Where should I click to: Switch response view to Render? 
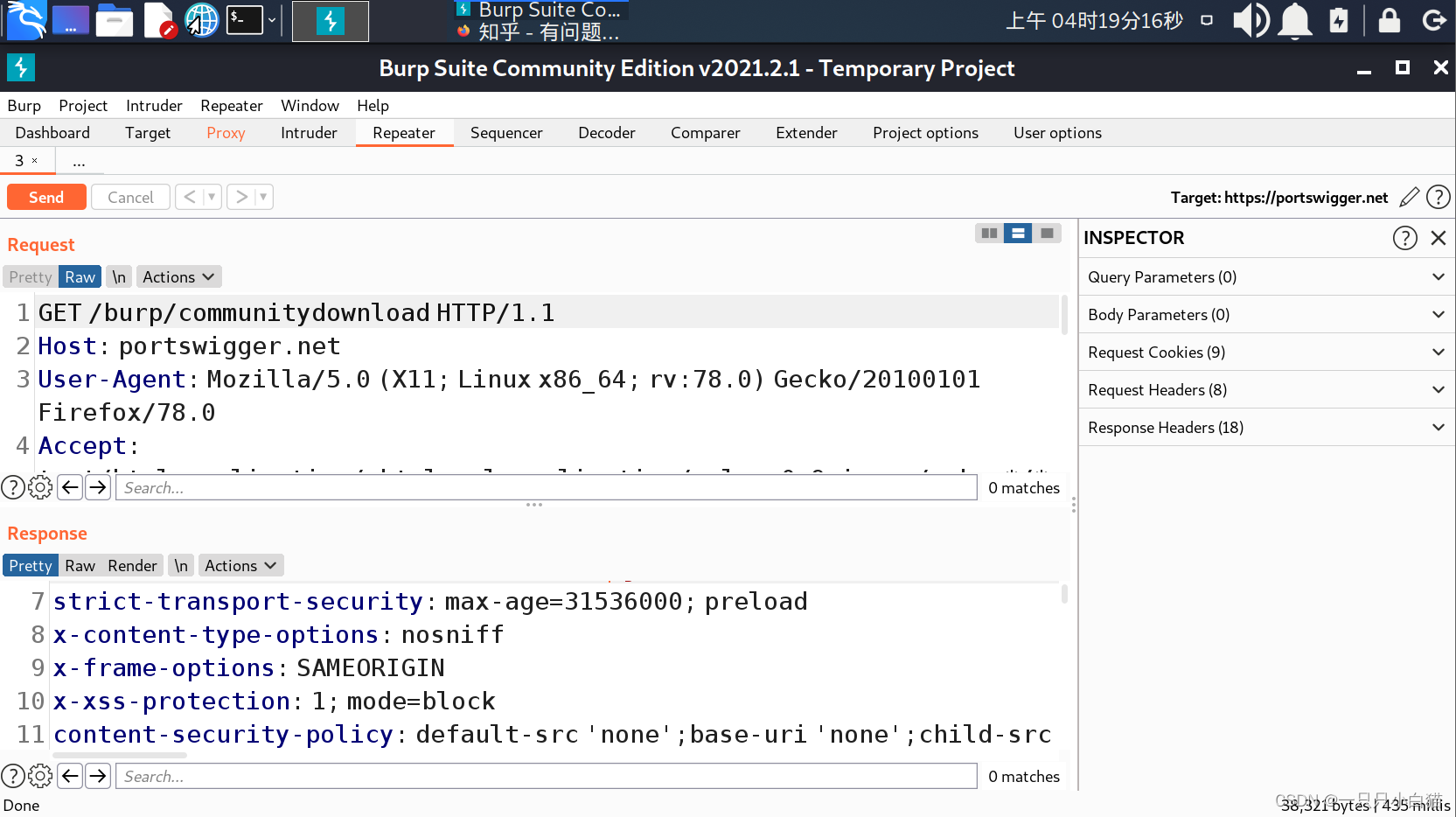[132, 565]
